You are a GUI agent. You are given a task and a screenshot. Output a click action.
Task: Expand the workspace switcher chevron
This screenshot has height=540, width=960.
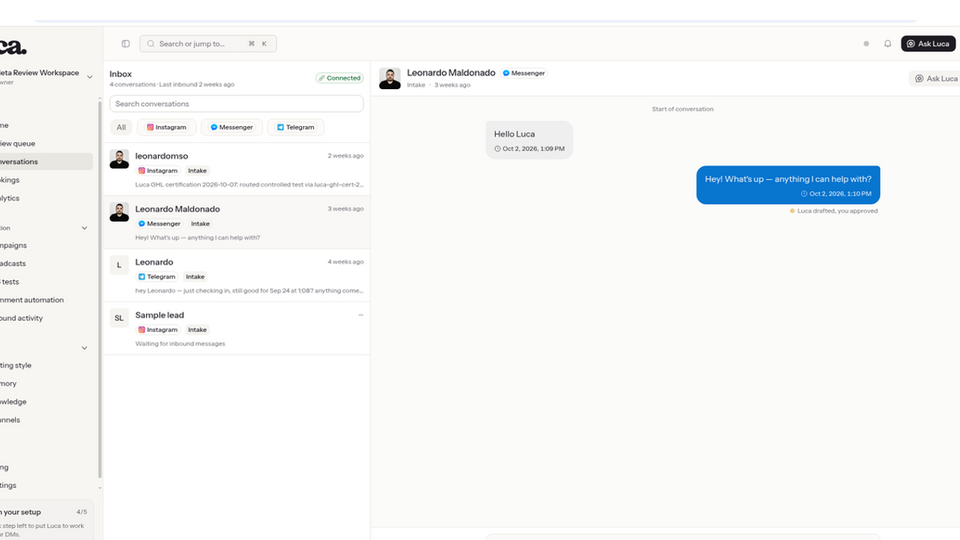click(x=89, y=77)
